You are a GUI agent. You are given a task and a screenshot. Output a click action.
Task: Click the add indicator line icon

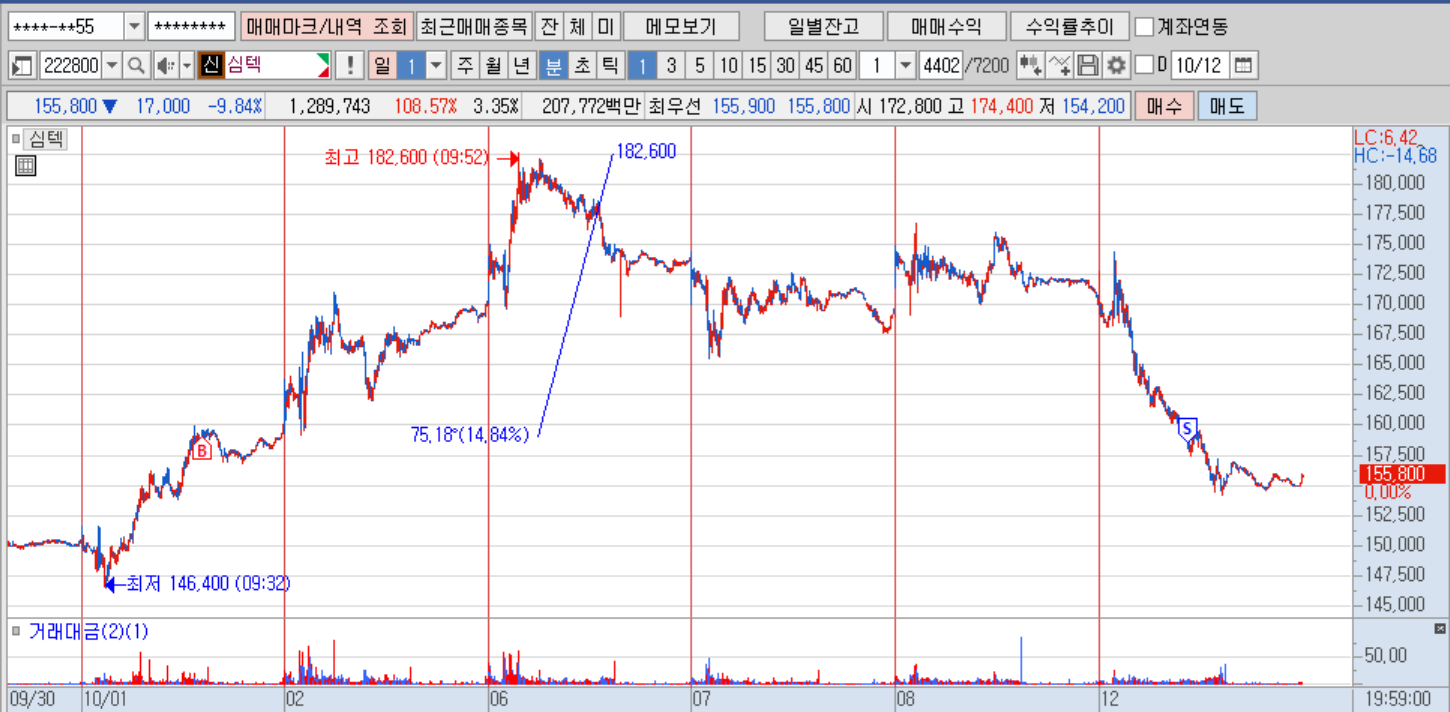point(1060,66)
